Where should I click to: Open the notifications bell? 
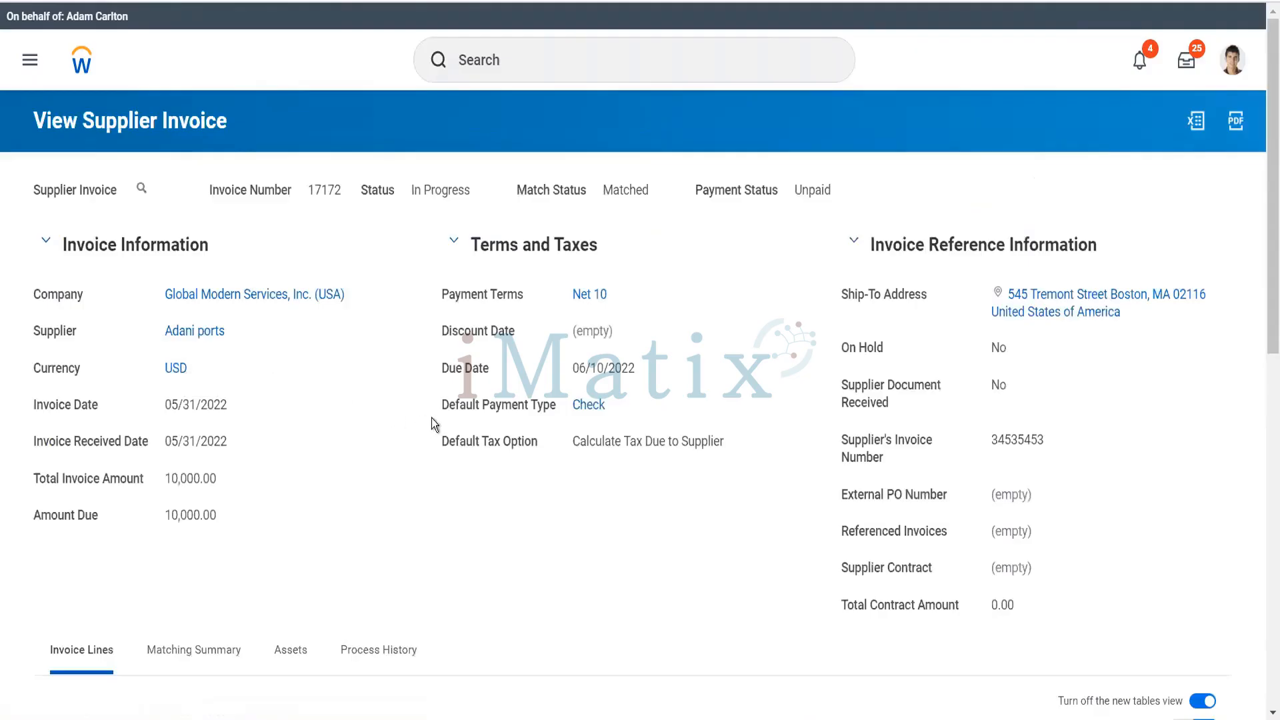coord(1140,60)
